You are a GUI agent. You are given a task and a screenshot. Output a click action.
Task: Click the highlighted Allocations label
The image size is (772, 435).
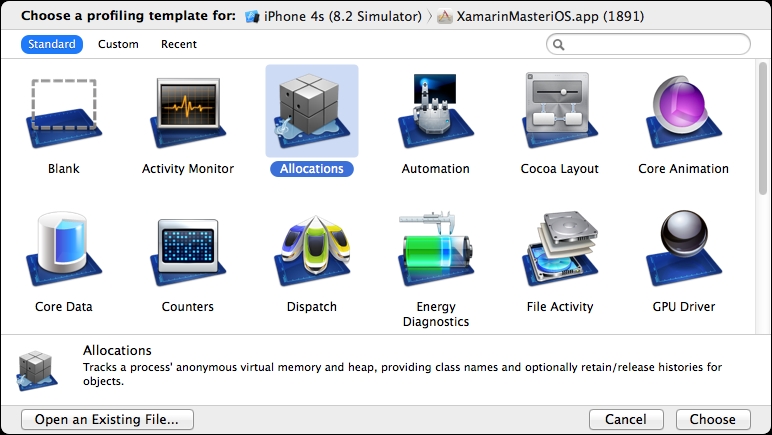click(312, 169)
